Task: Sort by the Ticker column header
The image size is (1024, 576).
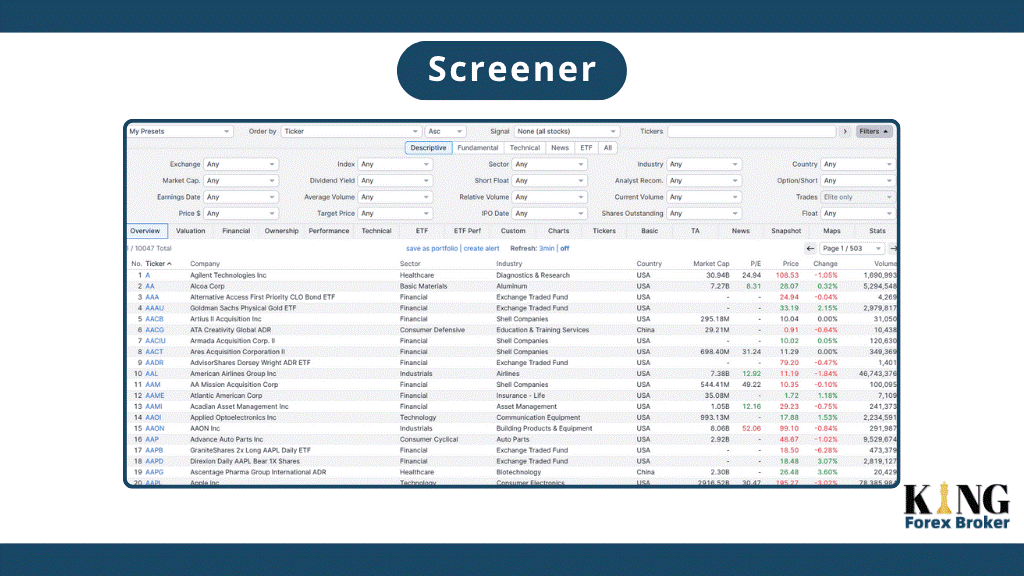Action: coord(158,264)
